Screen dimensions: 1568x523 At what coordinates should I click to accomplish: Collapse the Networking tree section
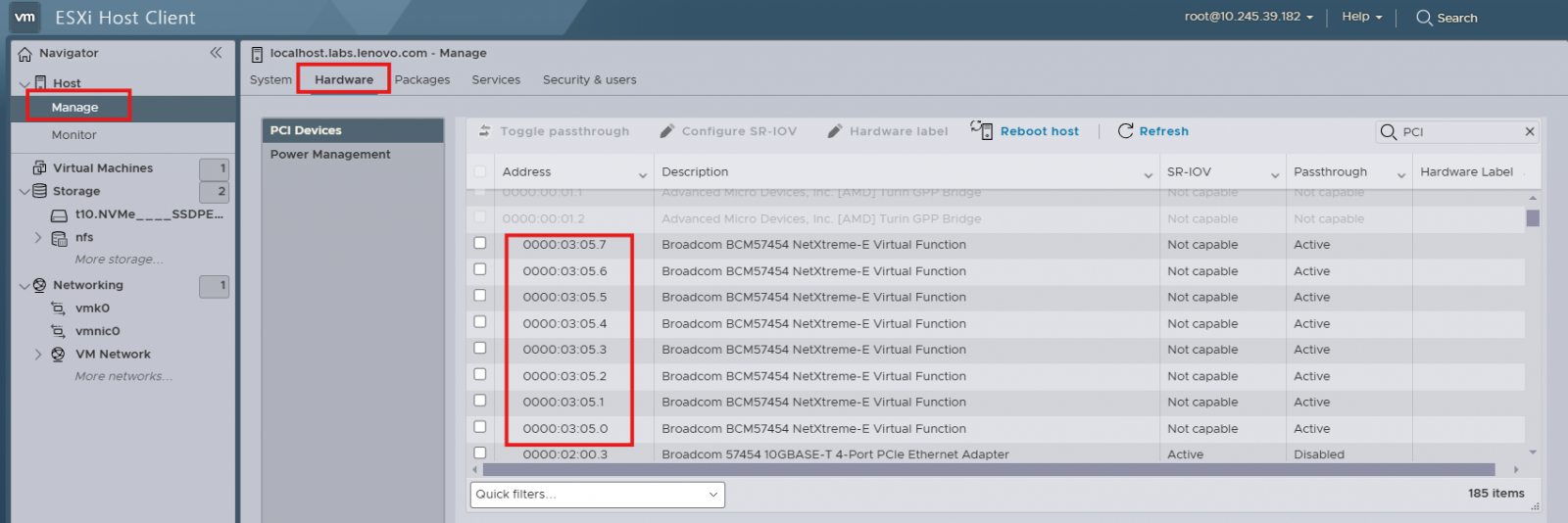24,286
